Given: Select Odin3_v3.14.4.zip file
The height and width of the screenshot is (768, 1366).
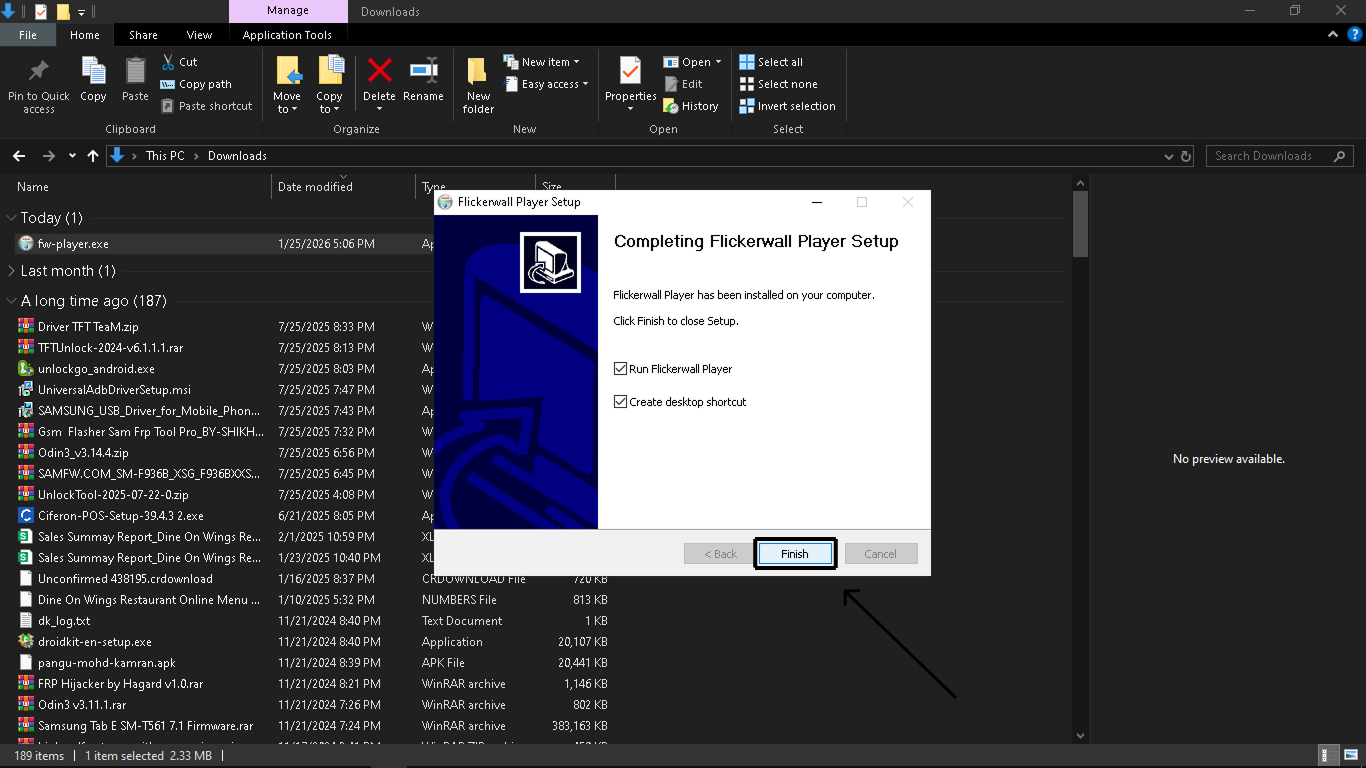Looking at the screenshot, I should [83, 453].
